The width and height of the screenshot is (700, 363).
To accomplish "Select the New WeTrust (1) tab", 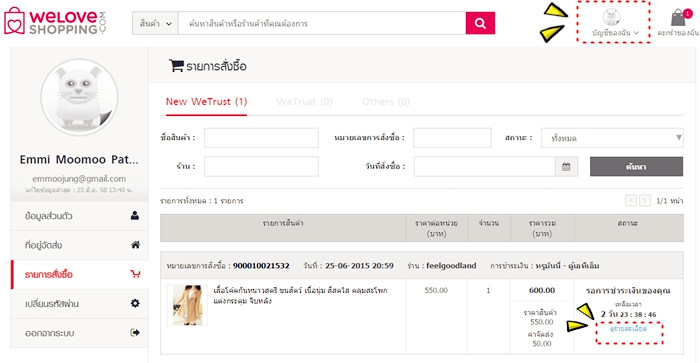I will pyautogui.click(x=206, y=102).
